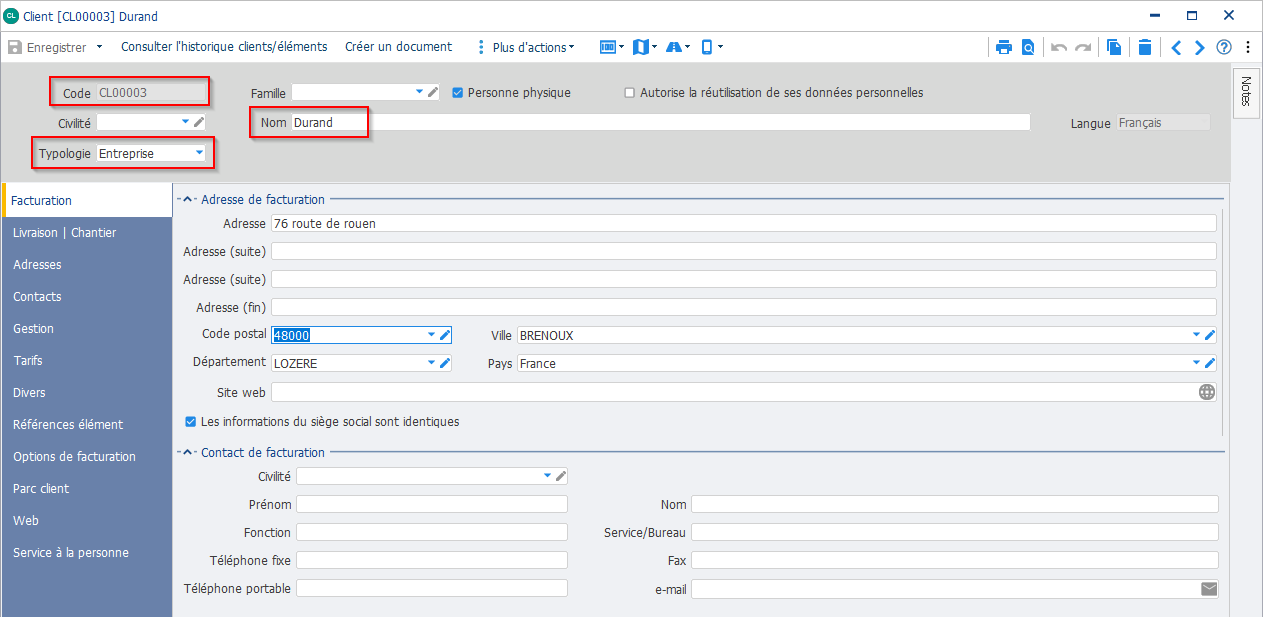This screenshot has width=1263, height=617.
Task: Click the contact Civilité edit pencil icon
Action: (561, 476)
